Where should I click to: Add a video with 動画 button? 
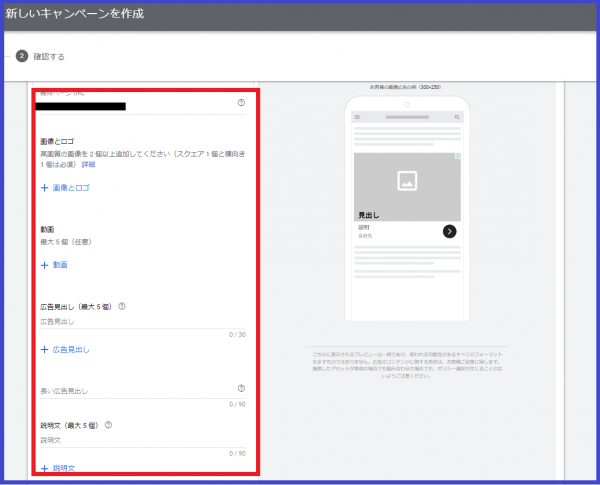55,265
